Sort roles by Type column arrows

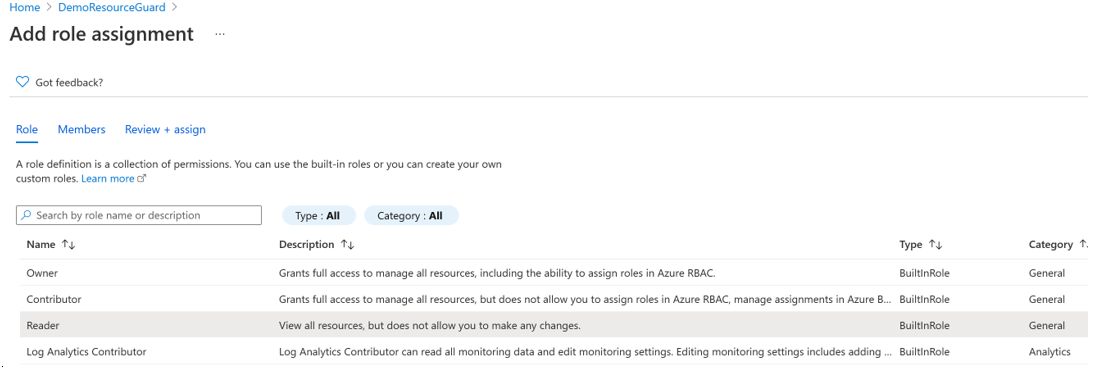click(935, 245)
